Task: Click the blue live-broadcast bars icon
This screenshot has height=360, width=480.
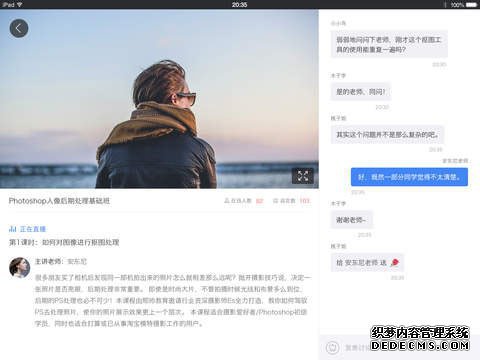Action: coord(13,229)
